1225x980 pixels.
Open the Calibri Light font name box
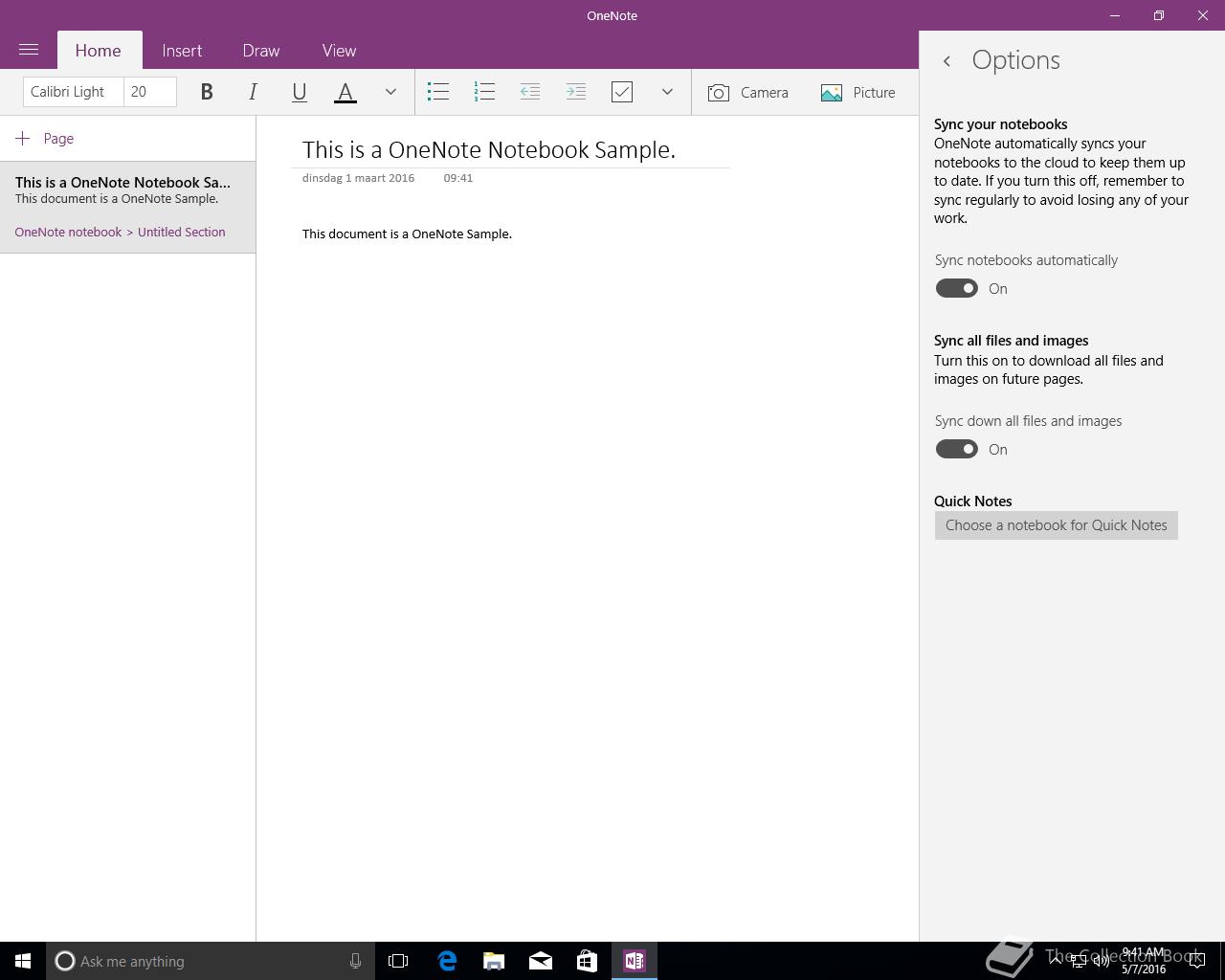tap(73, 92)
